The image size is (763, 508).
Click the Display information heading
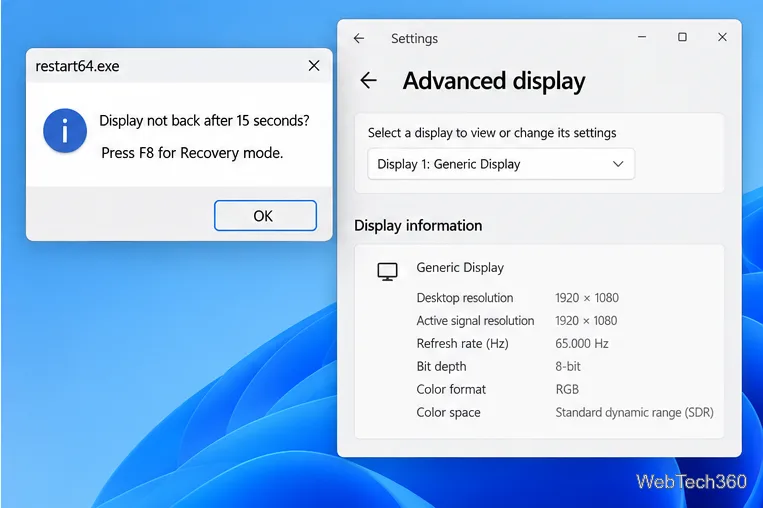(x=418, y=226)
